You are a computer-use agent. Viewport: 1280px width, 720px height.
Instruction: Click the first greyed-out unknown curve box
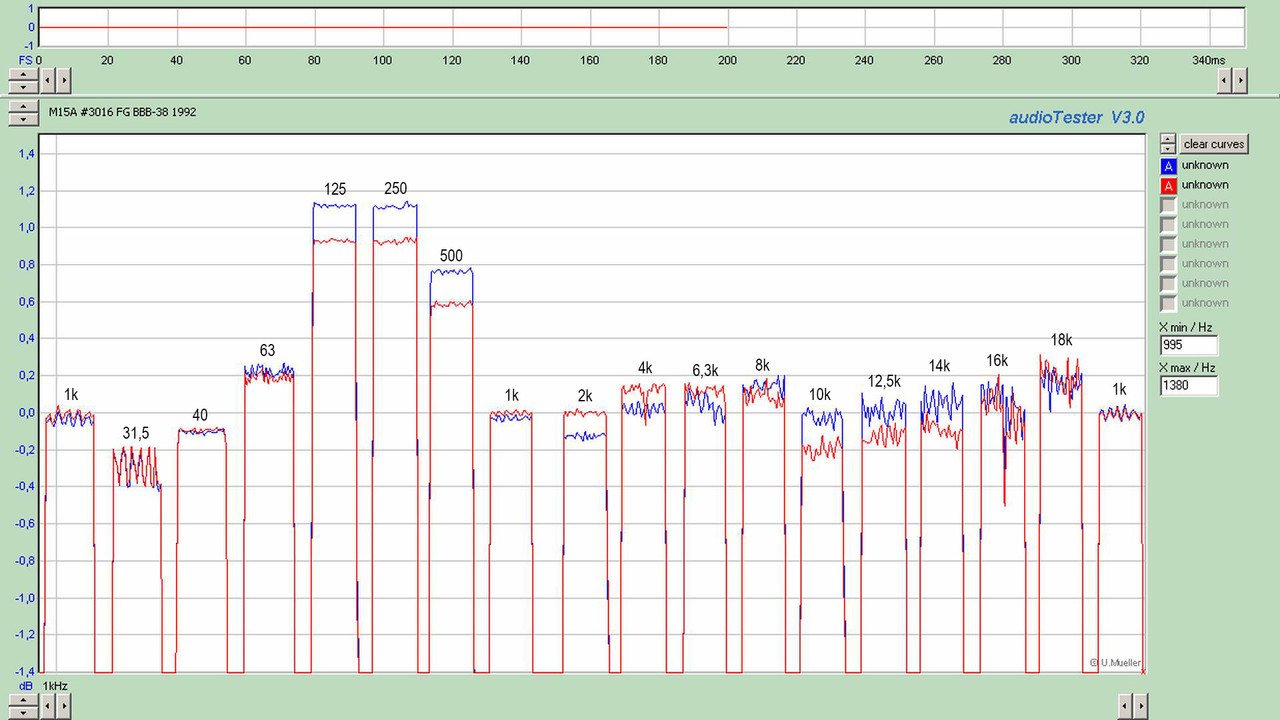click(1168, 205)
